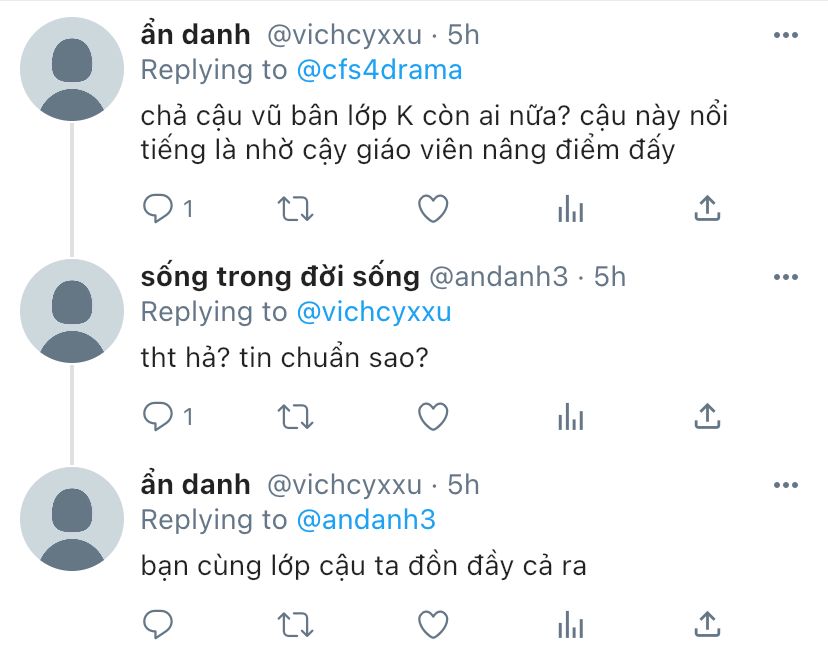Open the @cfs4drama mention link
This screenshot has height=656, width=828.
[379, 70]
